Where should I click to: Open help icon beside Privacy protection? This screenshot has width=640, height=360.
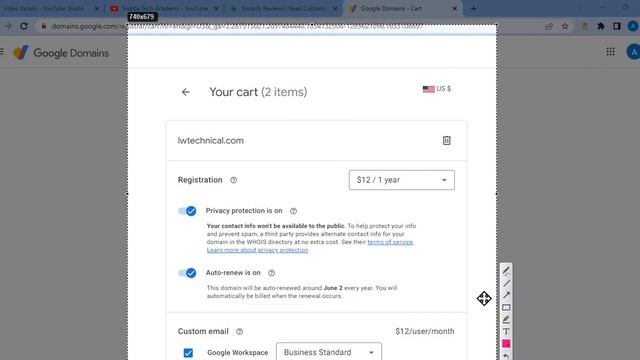pyautogui.click(x=293, y=211)
